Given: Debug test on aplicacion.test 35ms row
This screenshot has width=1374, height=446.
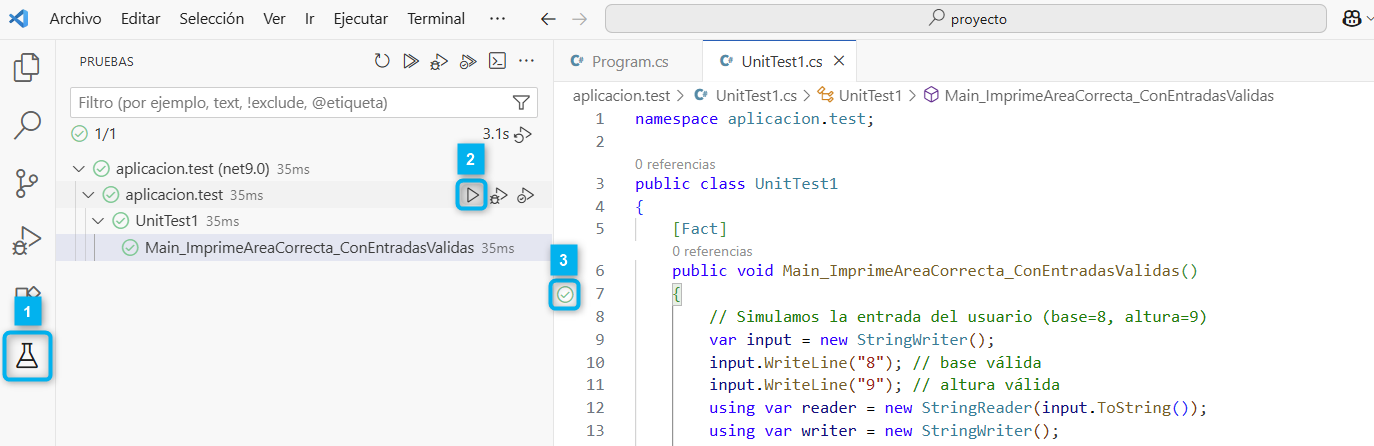Looking at the screenshot, I should tap(498, 194).
